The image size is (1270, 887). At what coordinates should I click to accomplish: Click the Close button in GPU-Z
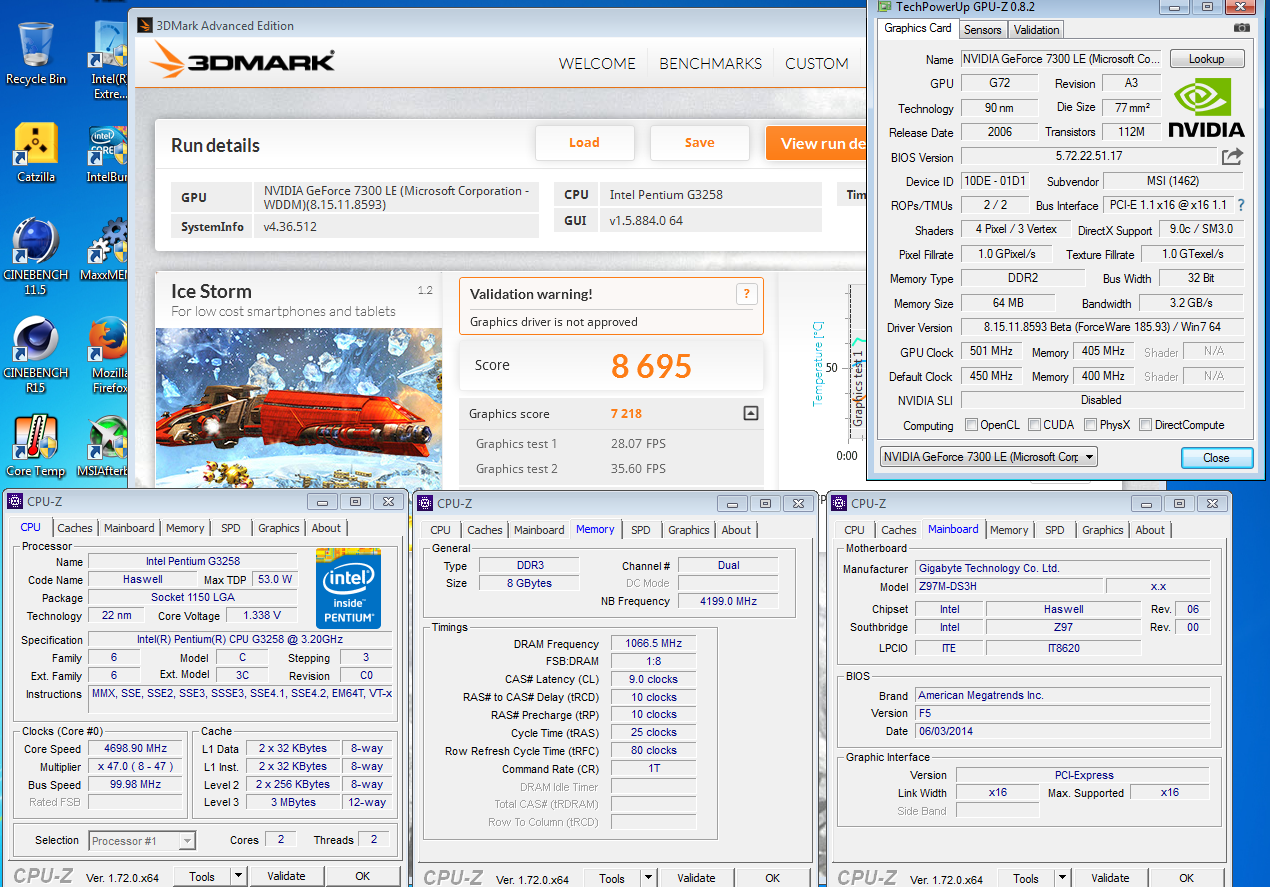tap(1216, 457)
